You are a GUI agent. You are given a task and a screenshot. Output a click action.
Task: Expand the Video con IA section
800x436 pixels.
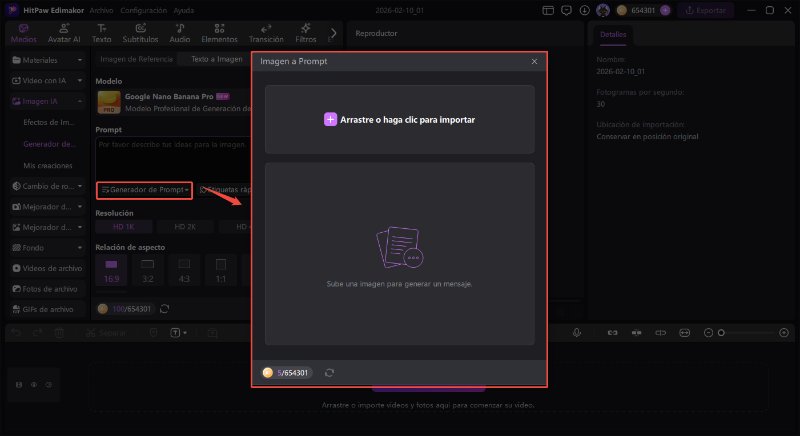pyautogui.click(x=47, y=81)
